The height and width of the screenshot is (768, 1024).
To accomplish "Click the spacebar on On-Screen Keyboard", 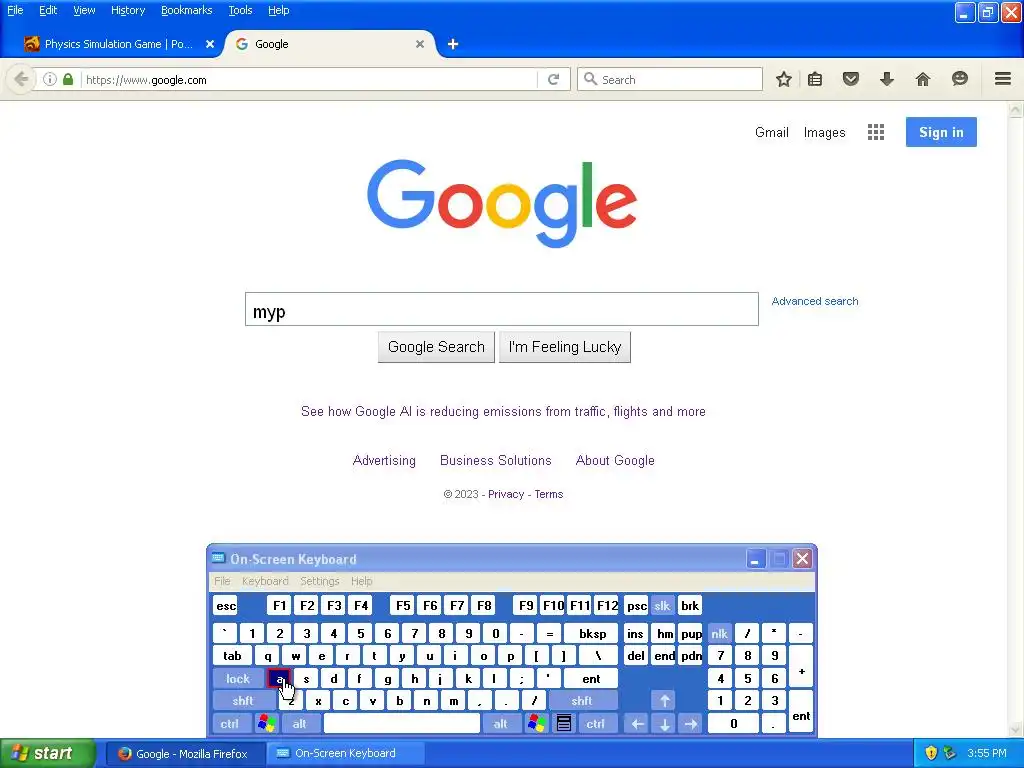I will (x=402, y=723).
